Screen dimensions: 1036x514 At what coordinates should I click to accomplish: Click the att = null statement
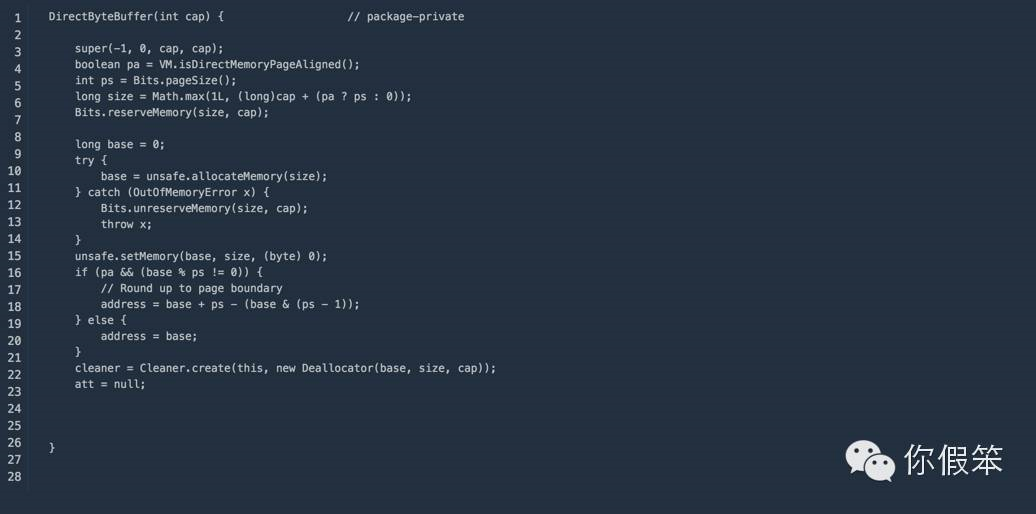(110, 384)
